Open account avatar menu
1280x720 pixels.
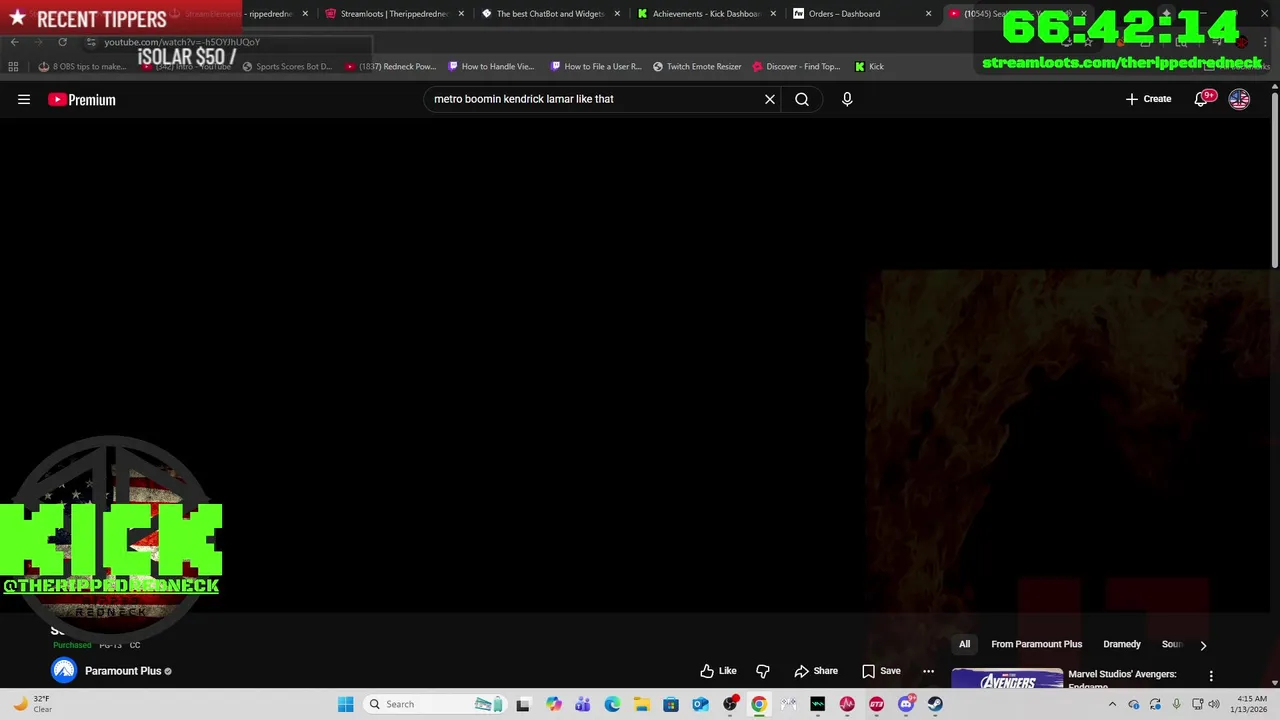click(x=1239, y=99)
